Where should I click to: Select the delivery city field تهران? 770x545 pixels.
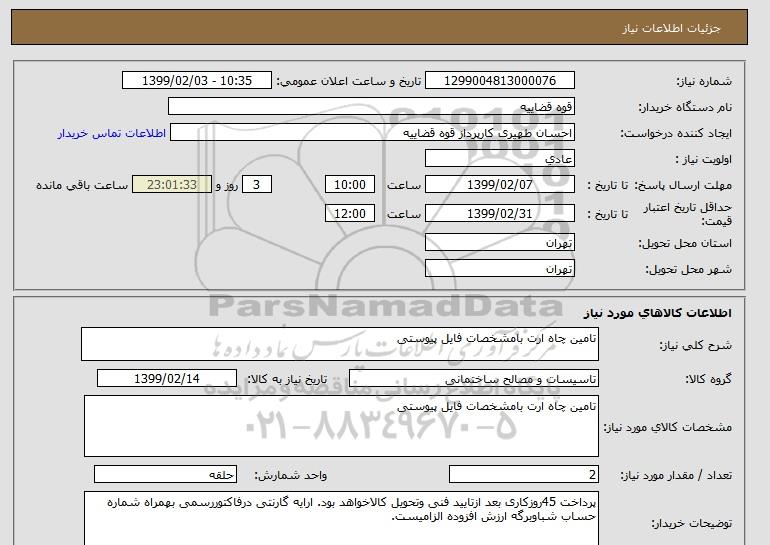[499, 269]
